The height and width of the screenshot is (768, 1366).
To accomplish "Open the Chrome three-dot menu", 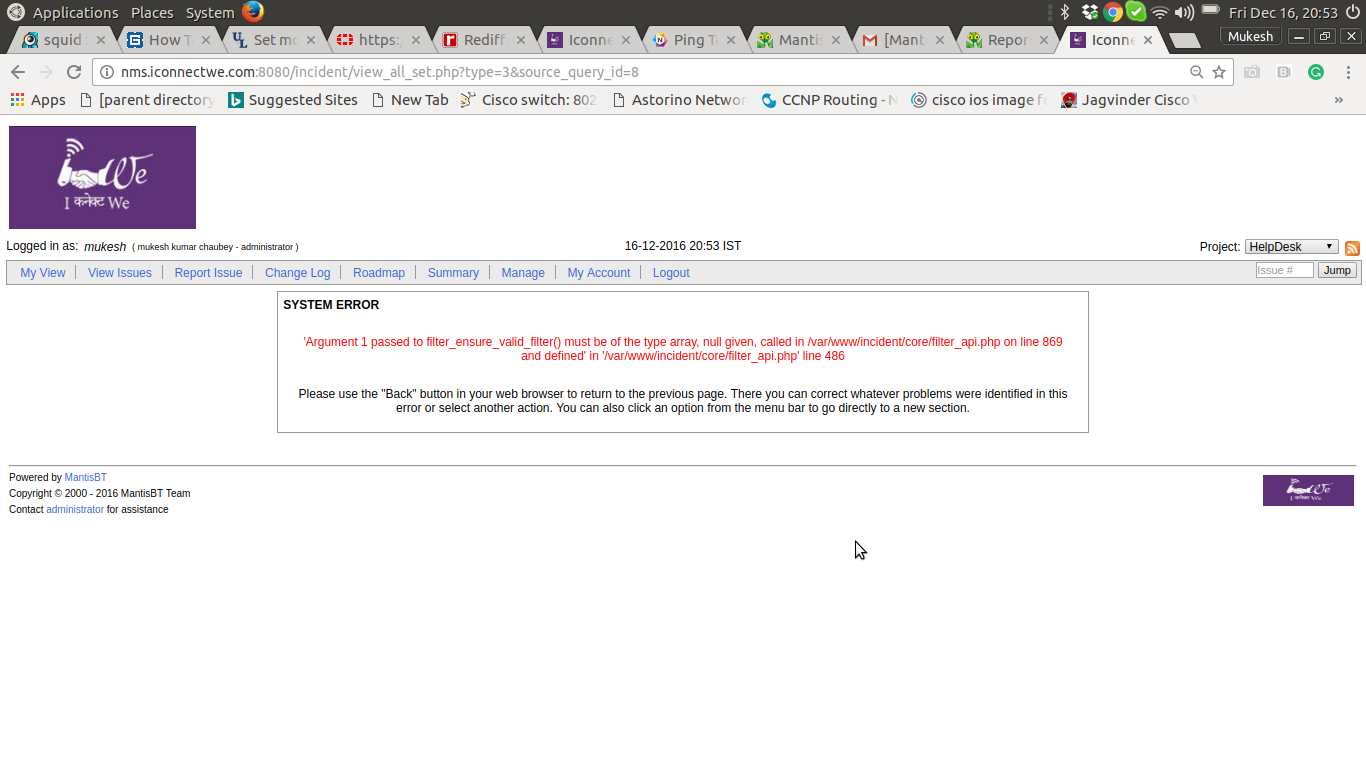I will tap(1348, 72).
